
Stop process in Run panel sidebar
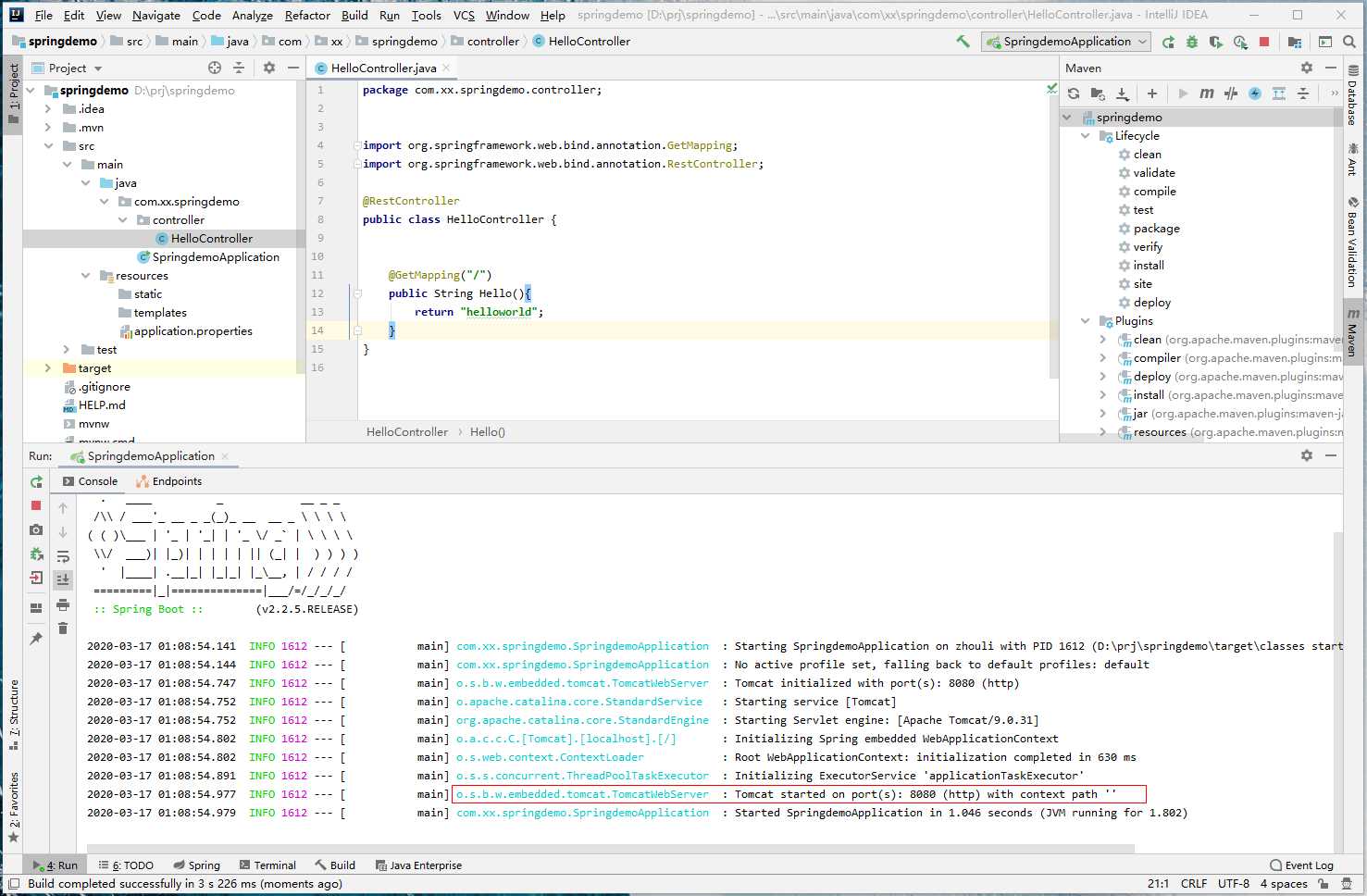(x=36, y=505)
